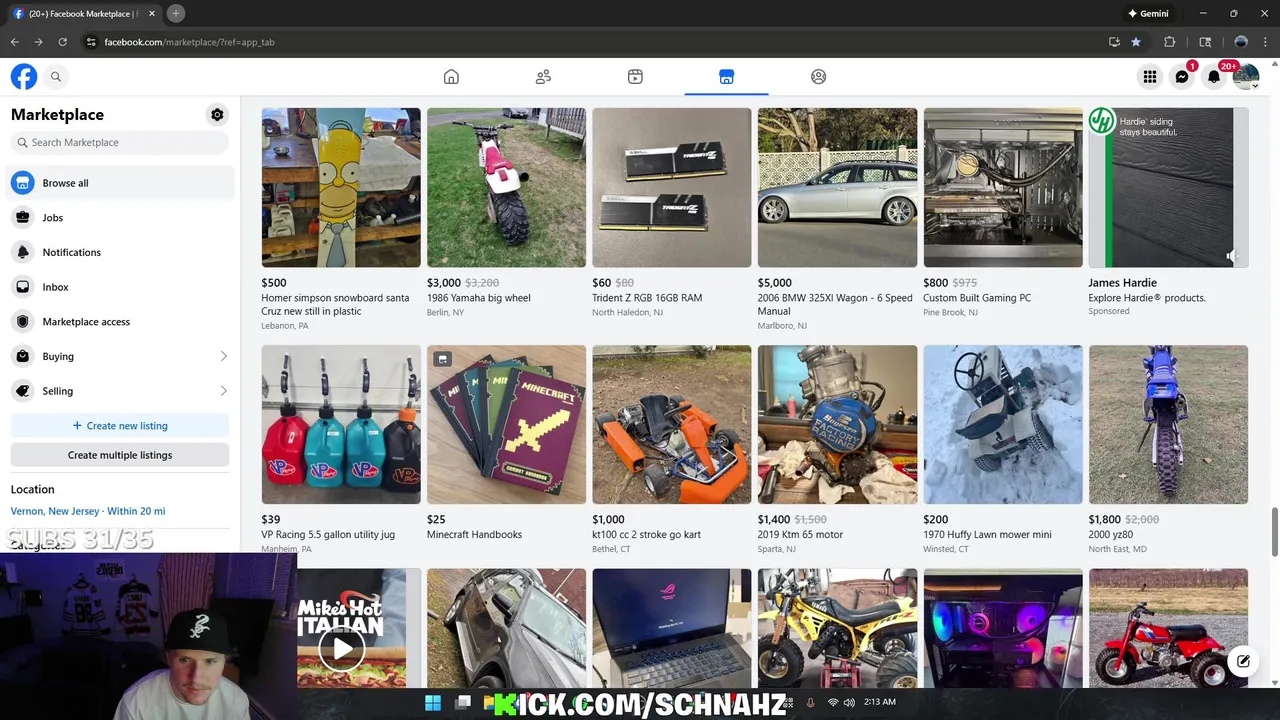The image size is (1280, 720).
Task: Open 2019 Ktm 65 motor photo
Action: (x=837, y=424)
